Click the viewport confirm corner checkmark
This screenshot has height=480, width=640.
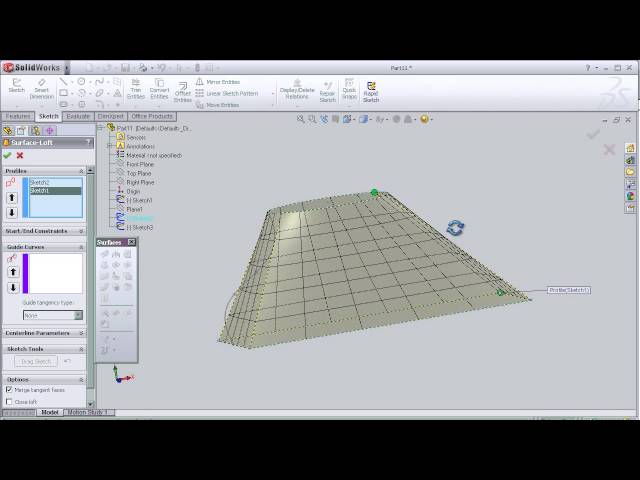593,134
